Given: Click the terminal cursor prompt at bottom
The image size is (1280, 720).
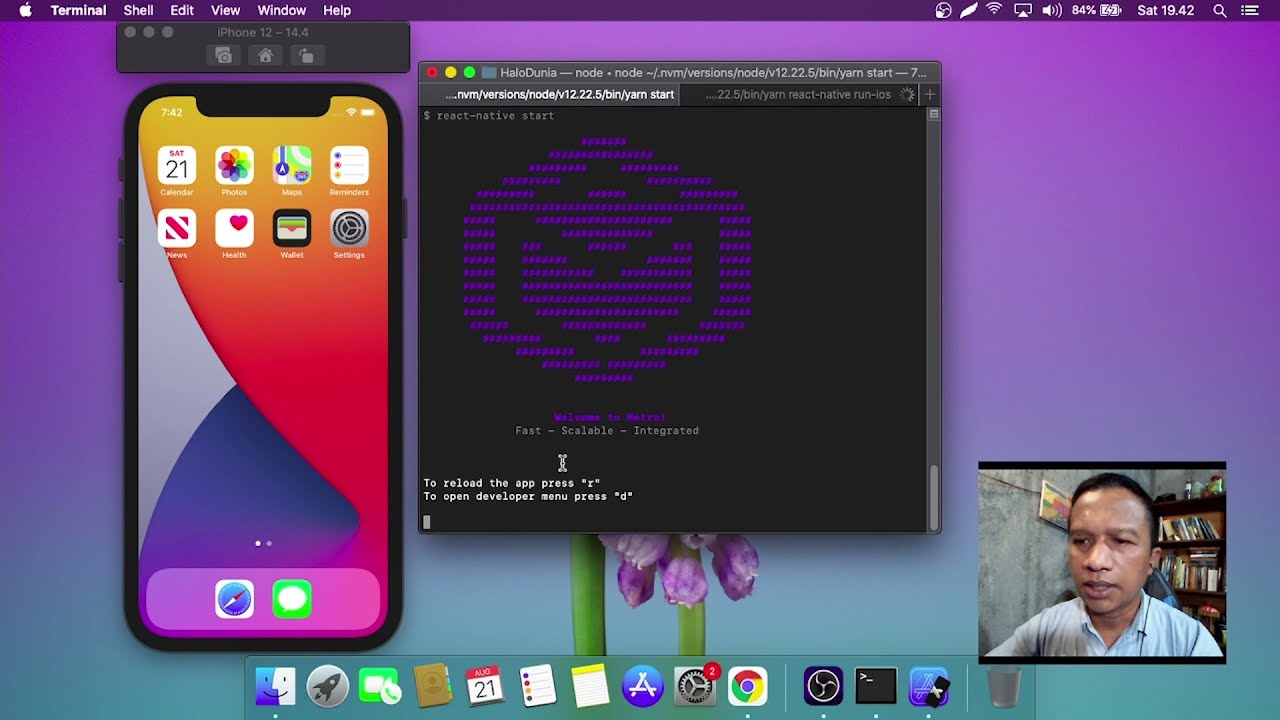Looking at the screenshot, I should [427, 521].
